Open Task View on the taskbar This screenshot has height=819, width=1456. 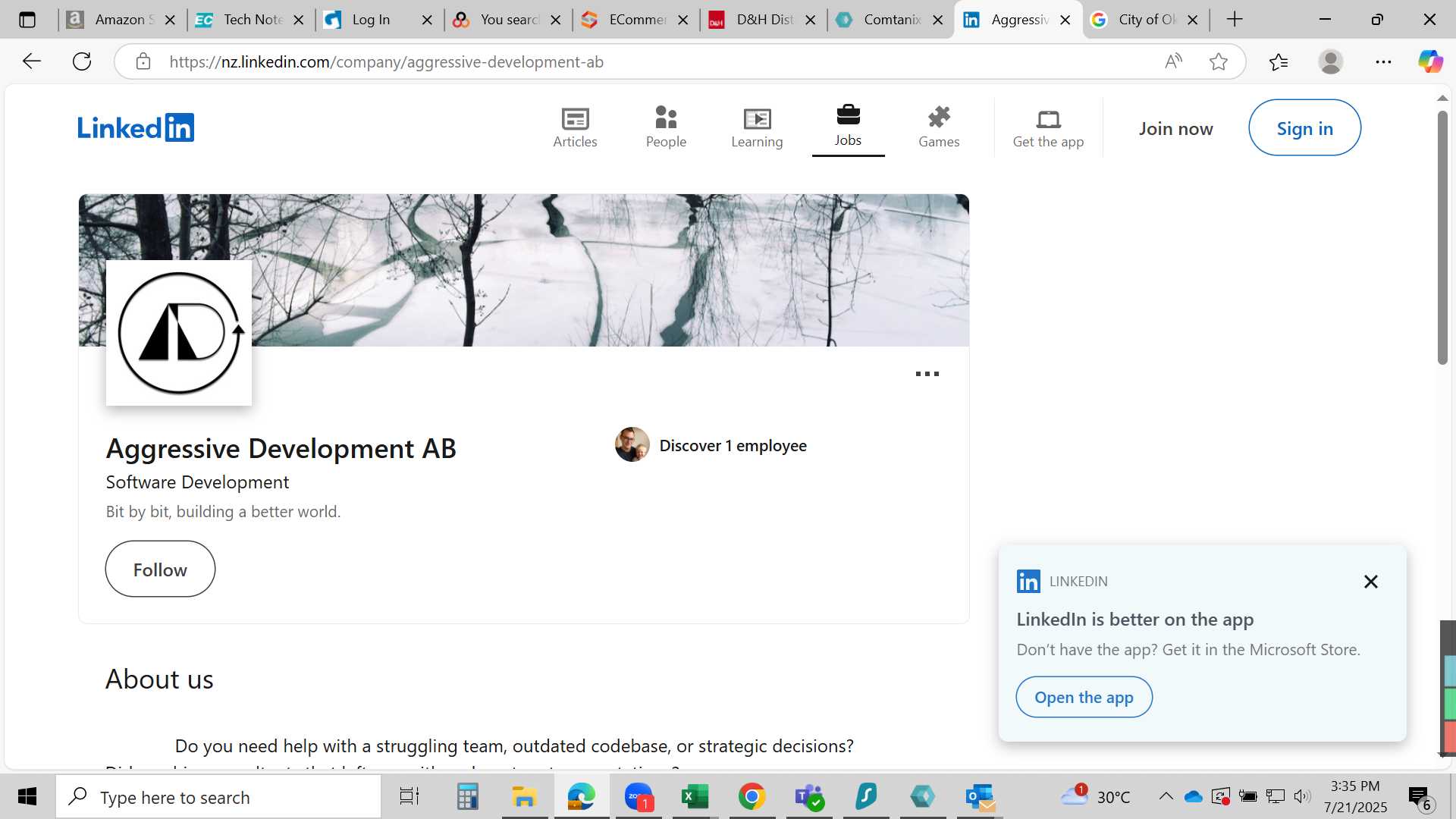[409, 796]
